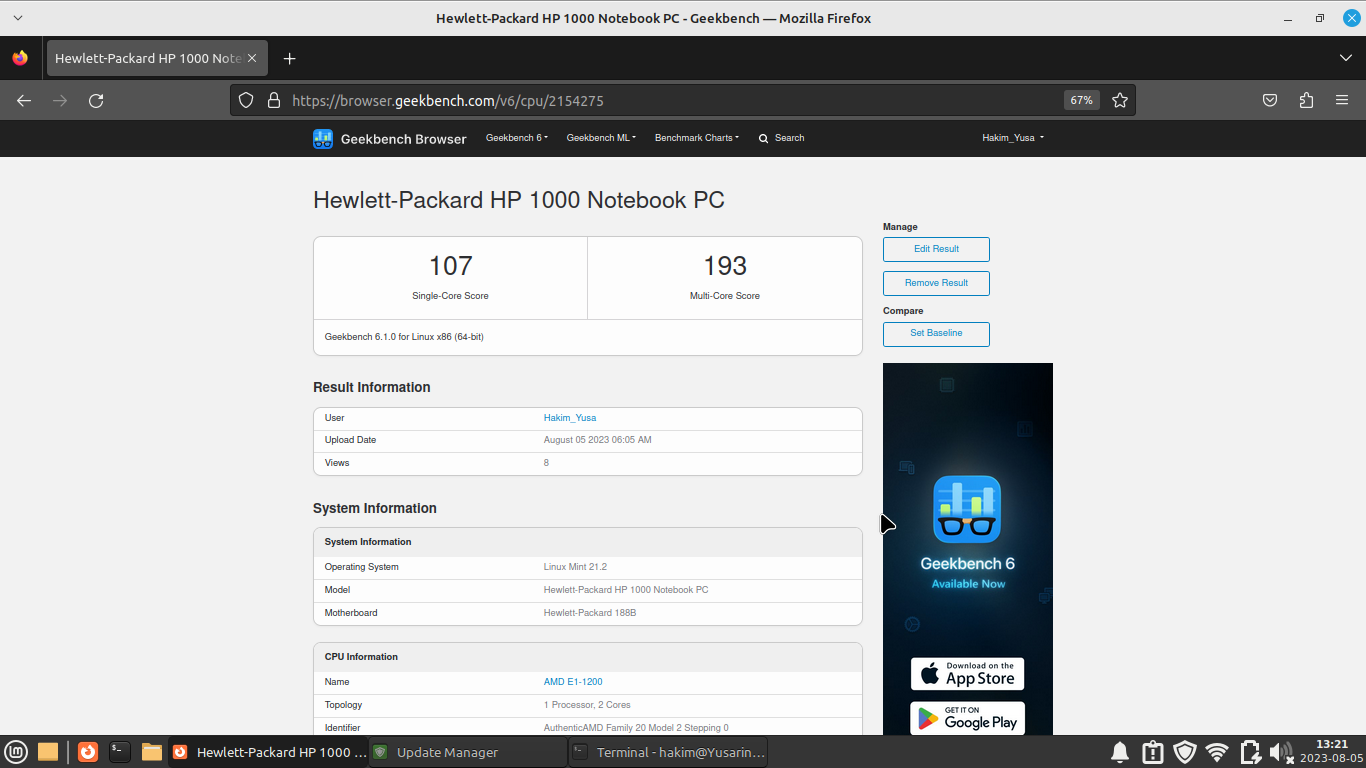Open the window menu arrow in titlebar
Screen dimensions: 1366x768
[18, 18]
